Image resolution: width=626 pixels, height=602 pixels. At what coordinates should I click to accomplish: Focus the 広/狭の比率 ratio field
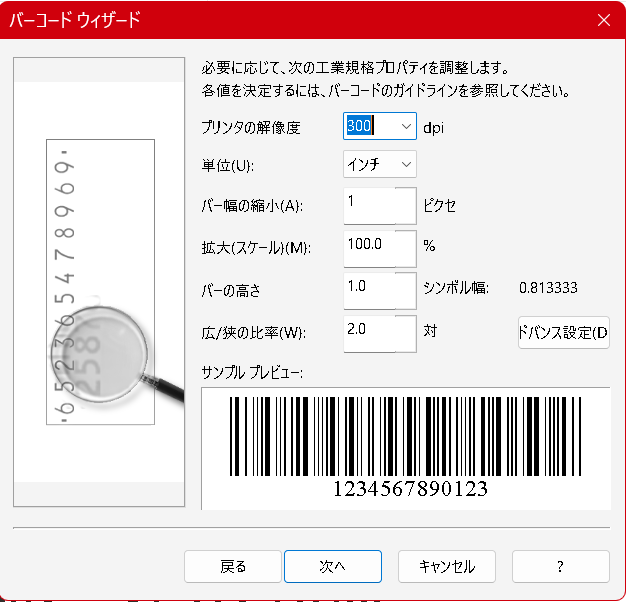pyautogui.click(x=379, y=331)
